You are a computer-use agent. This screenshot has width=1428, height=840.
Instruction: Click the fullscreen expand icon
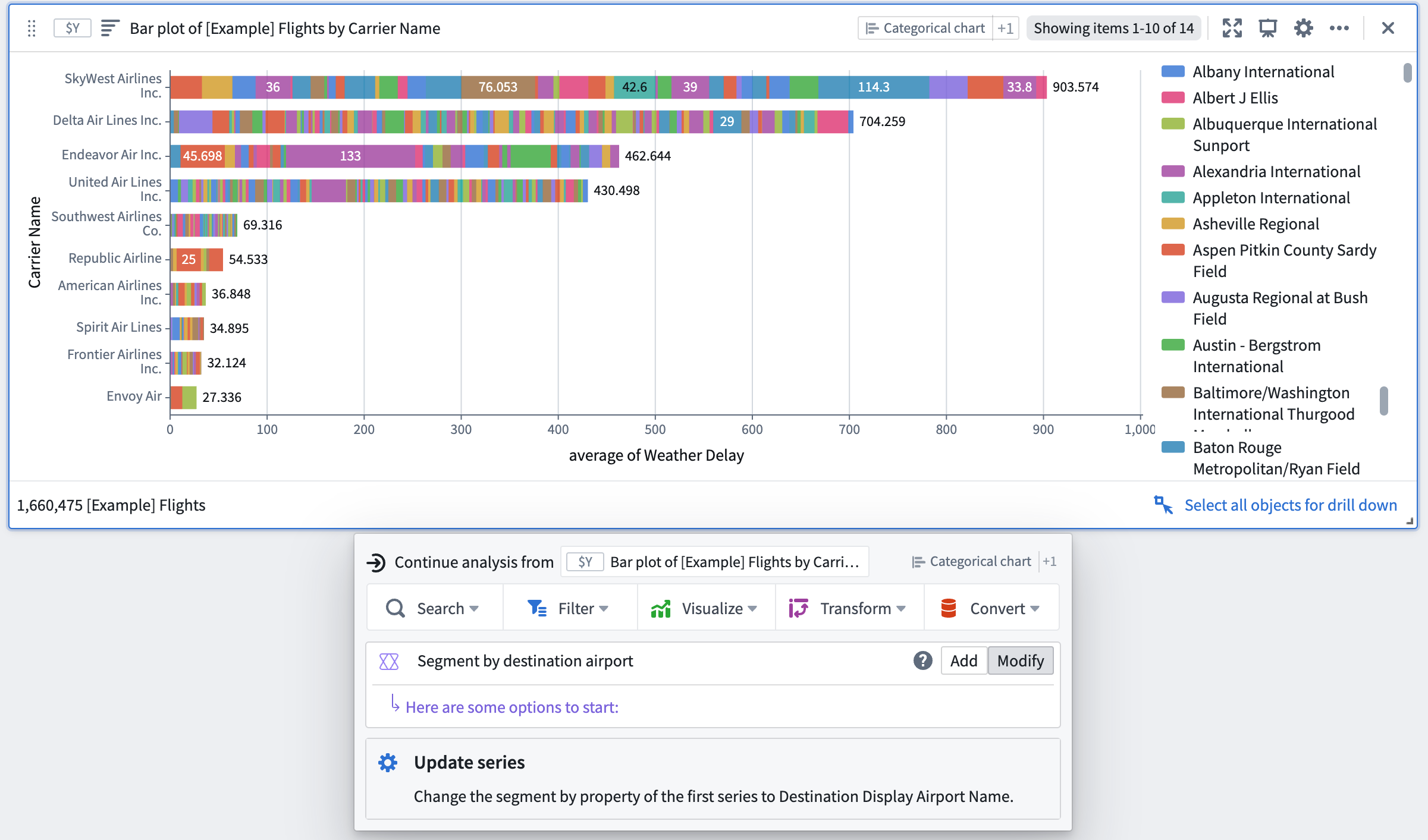coord(1232,27)
